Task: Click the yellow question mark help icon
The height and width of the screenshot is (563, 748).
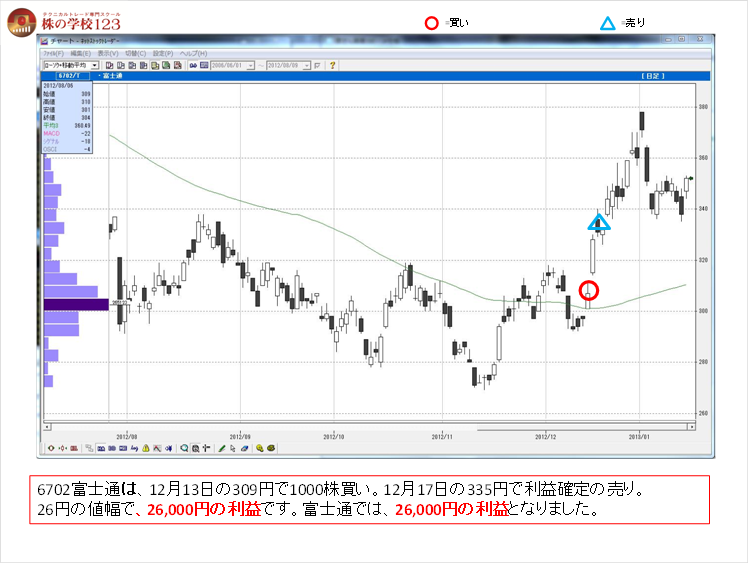Action: tap(332, 65)
